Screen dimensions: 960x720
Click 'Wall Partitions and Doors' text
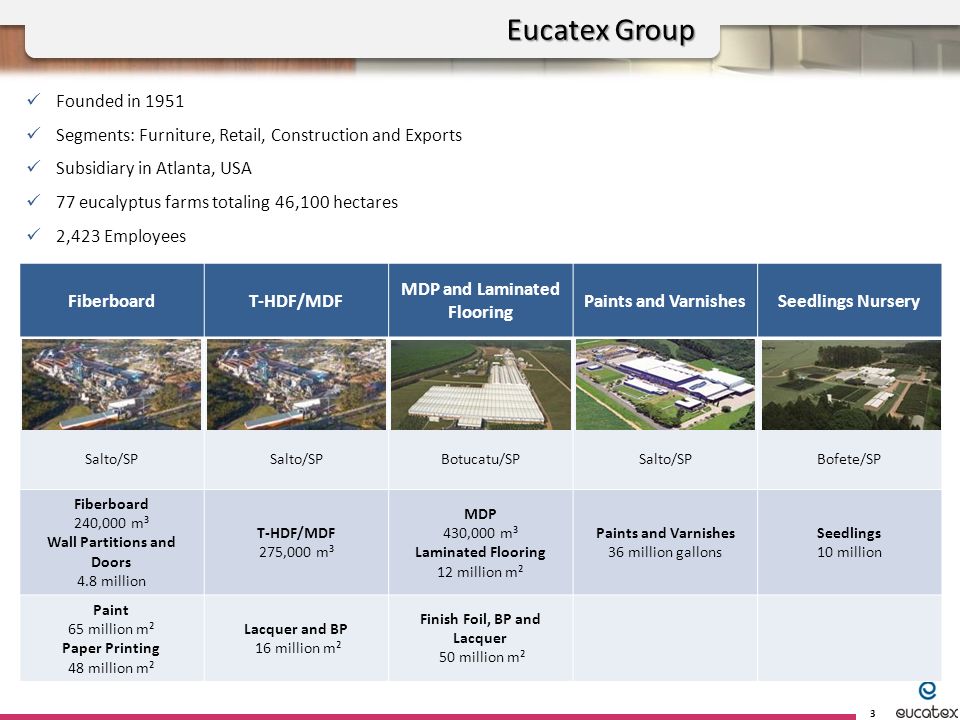pyautogui.click(x=111, y=552)
